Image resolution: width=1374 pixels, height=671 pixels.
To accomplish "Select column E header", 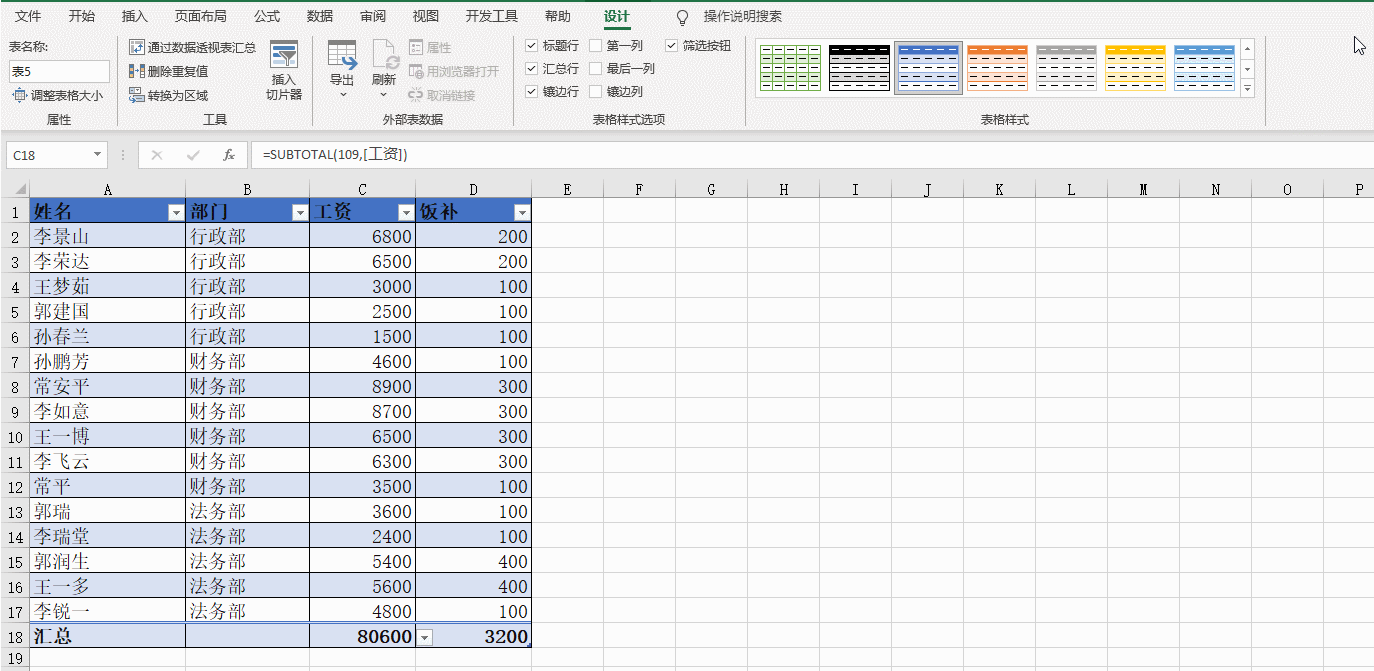I will coord(567,189).
